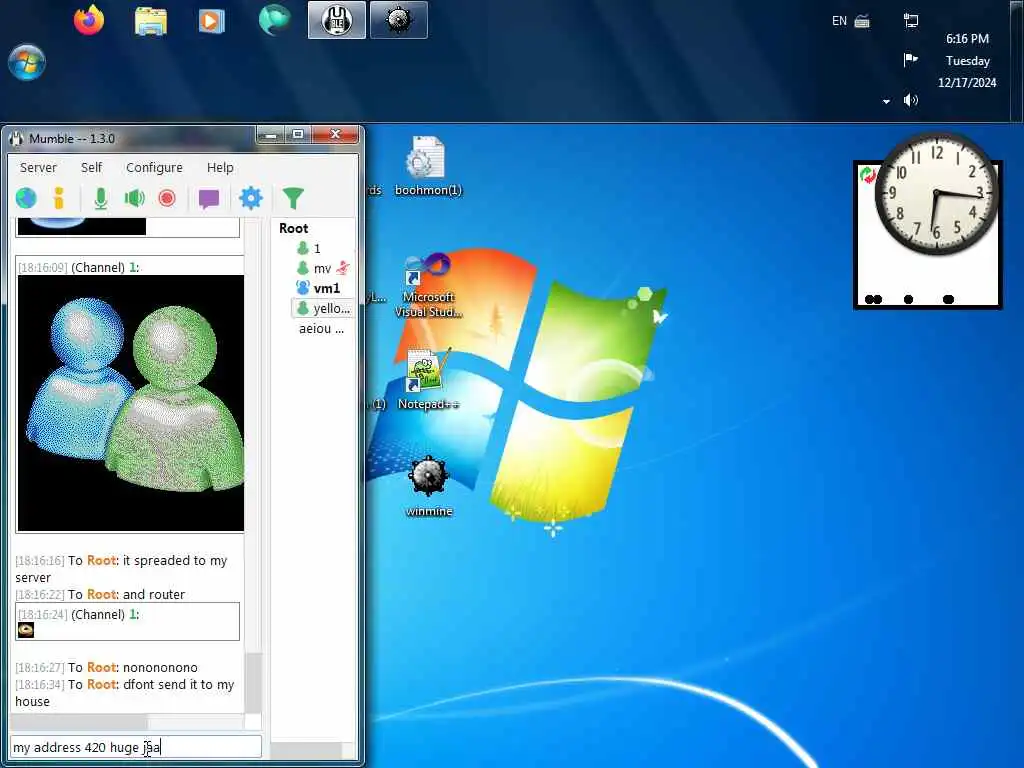Click the muted icon next to mv

pyautogui.click(x=343, y=268)
